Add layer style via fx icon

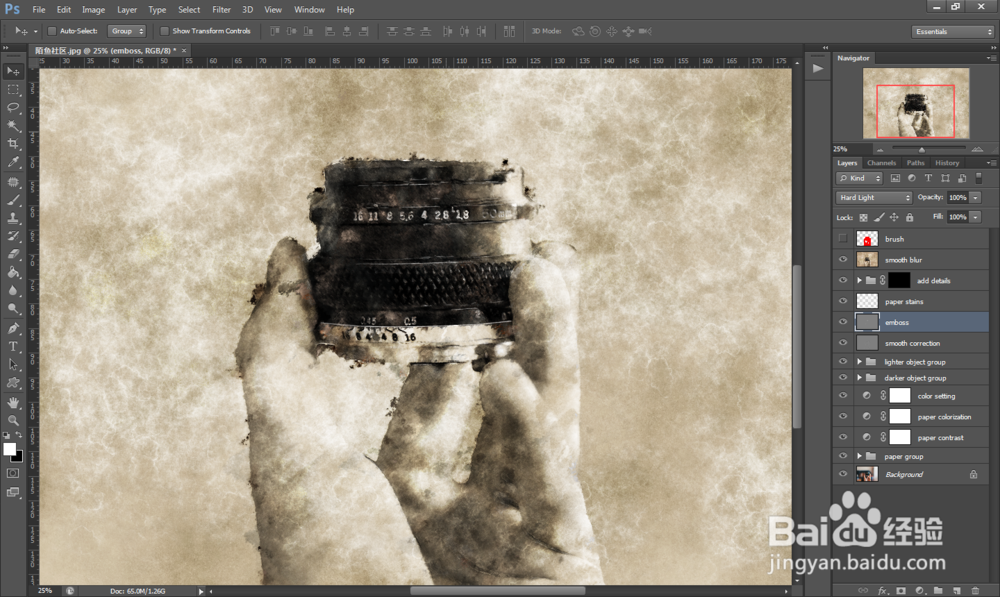(x=883, y=591)
